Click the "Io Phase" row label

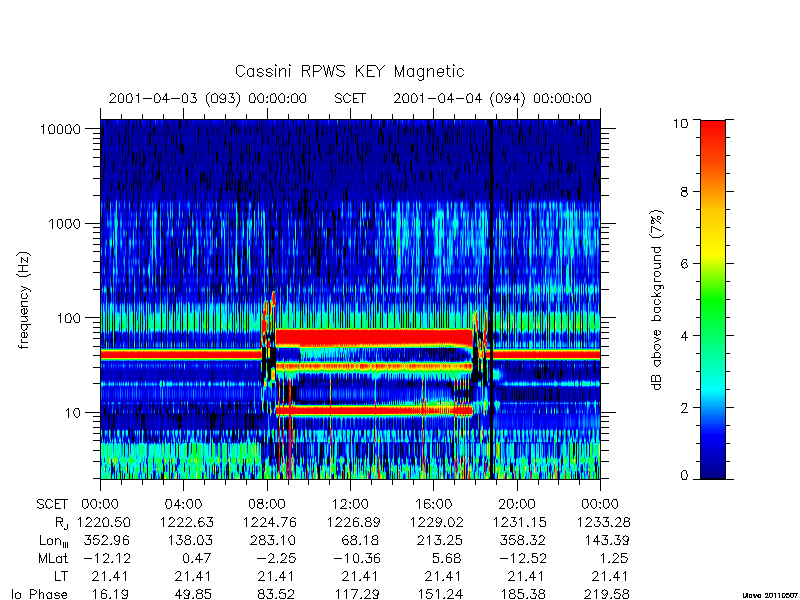pyautogui.click(x=39, y=594)
